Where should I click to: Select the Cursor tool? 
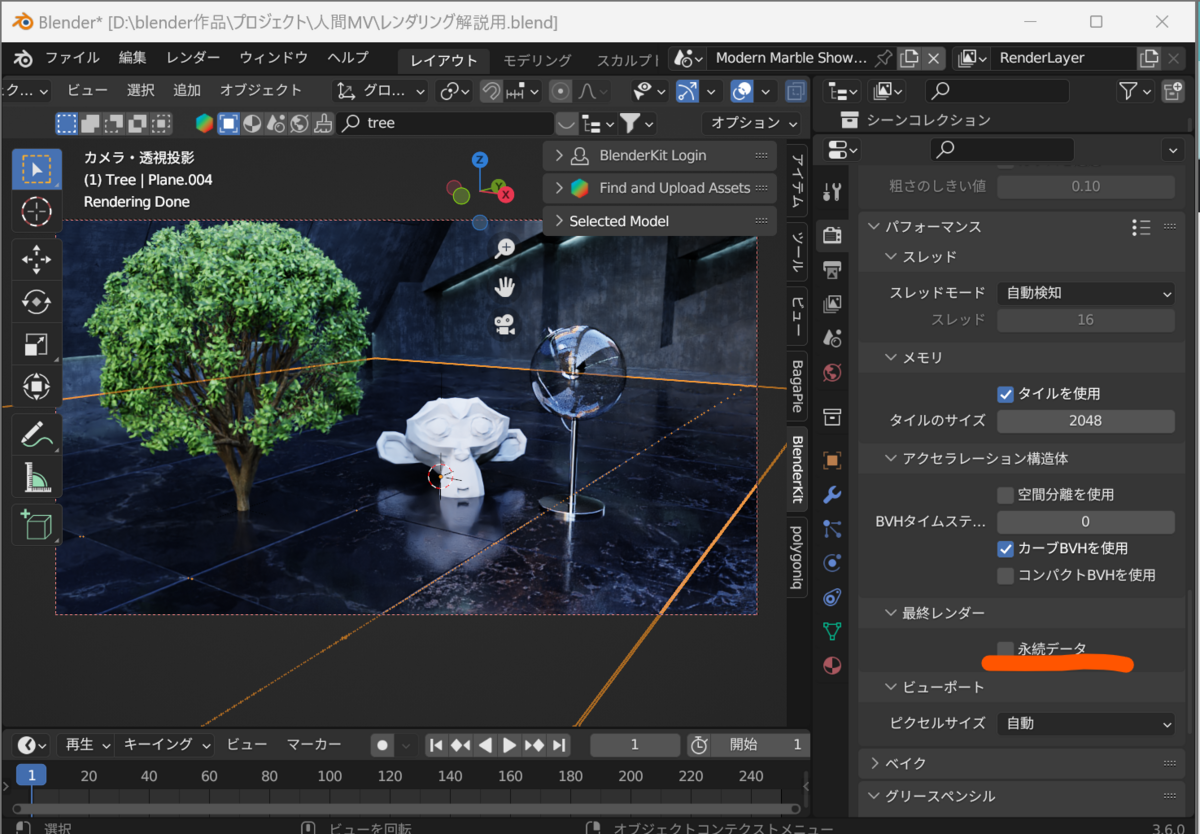[37, 211]
